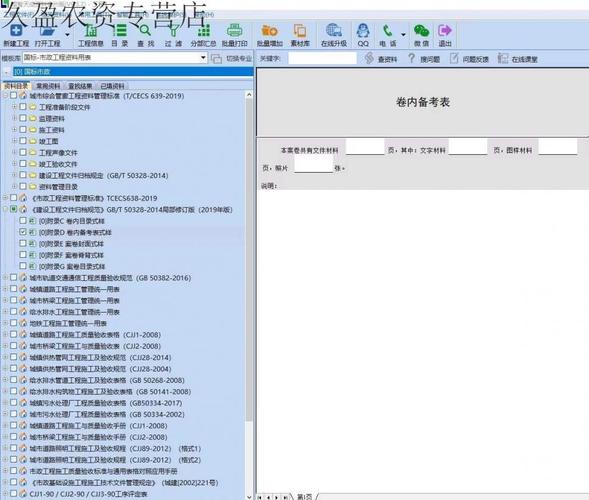Select the [0] 国标市政 root tree node
Viewport: 589px width, 500px height.
tap(133, 71)
